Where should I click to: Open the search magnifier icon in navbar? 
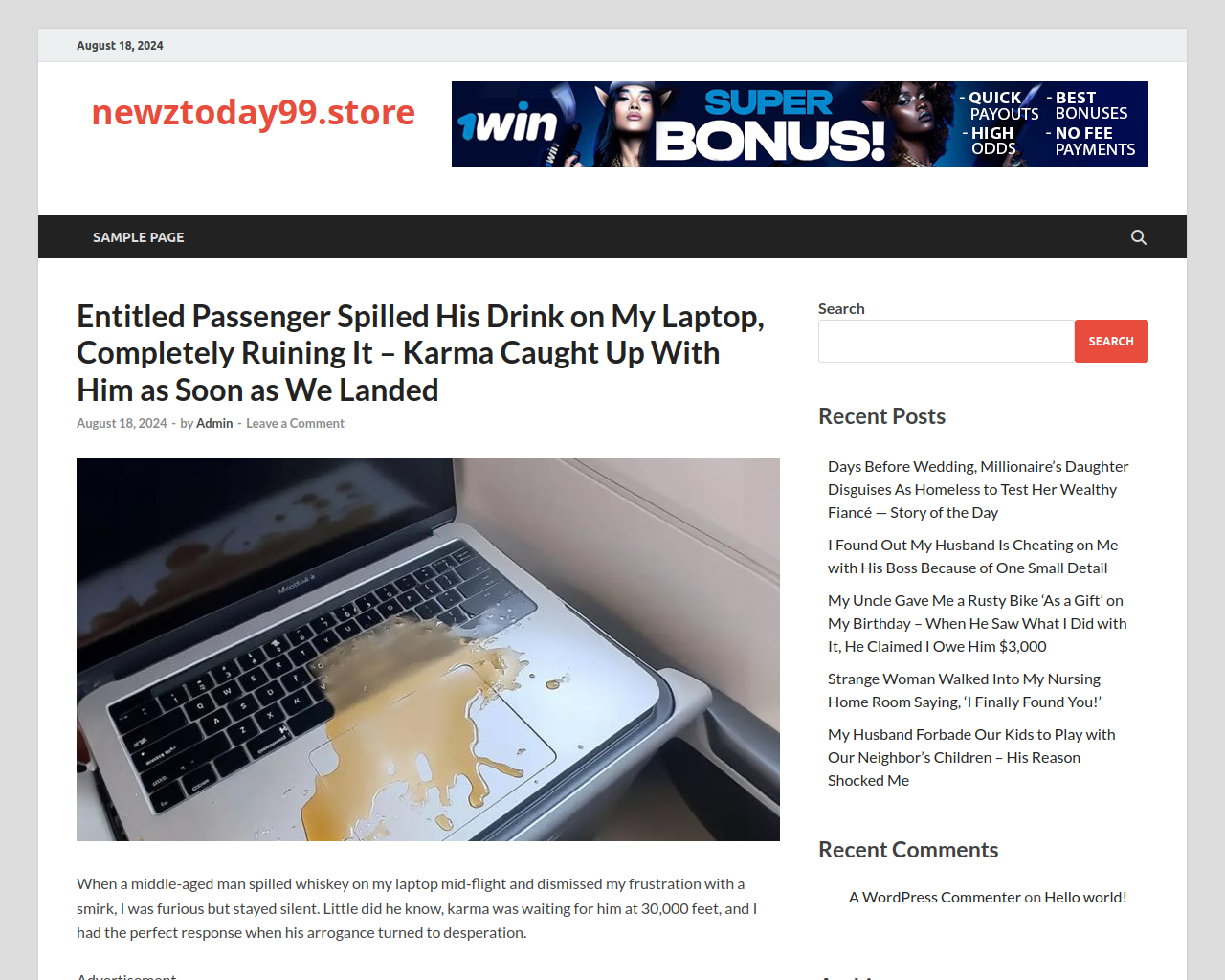click(1138, 237)
